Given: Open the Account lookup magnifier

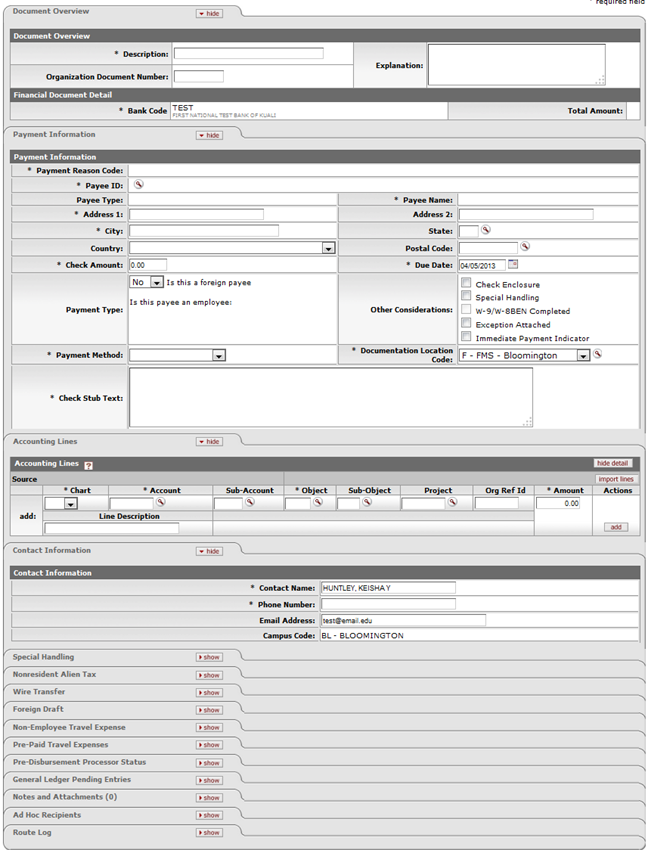Looking at the screenshot, I should pos(161,502).
